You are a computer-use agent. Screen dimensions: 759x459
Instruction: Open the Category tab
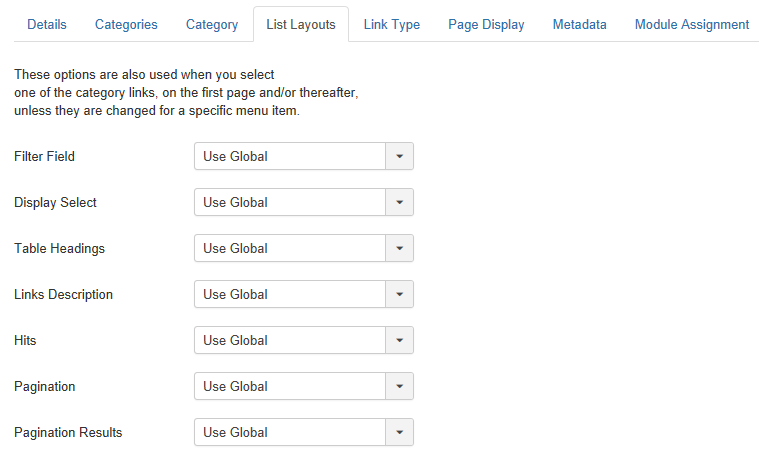click(212, 24)
